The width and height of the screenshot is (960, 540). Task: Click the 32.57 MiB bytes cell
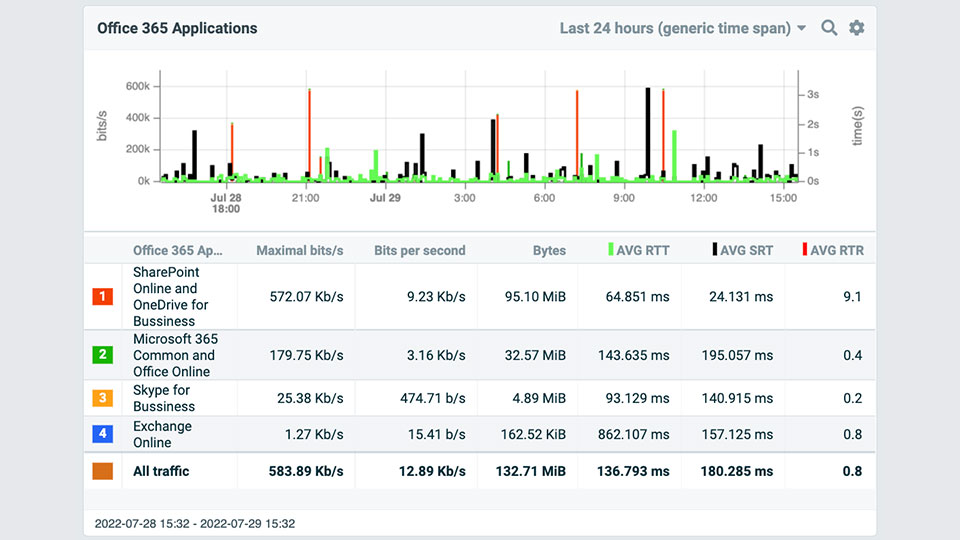point(535,355)
